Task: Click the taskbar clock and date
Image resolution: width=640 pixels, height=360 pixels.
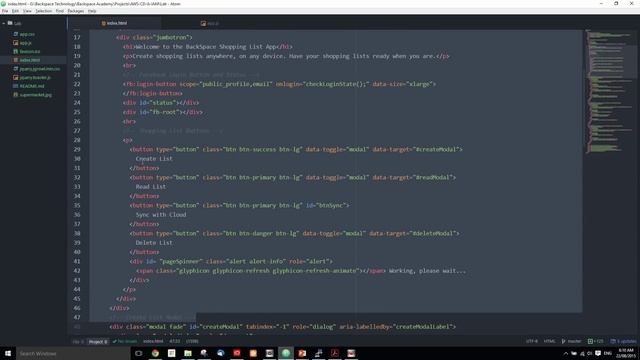Action: 626,353
